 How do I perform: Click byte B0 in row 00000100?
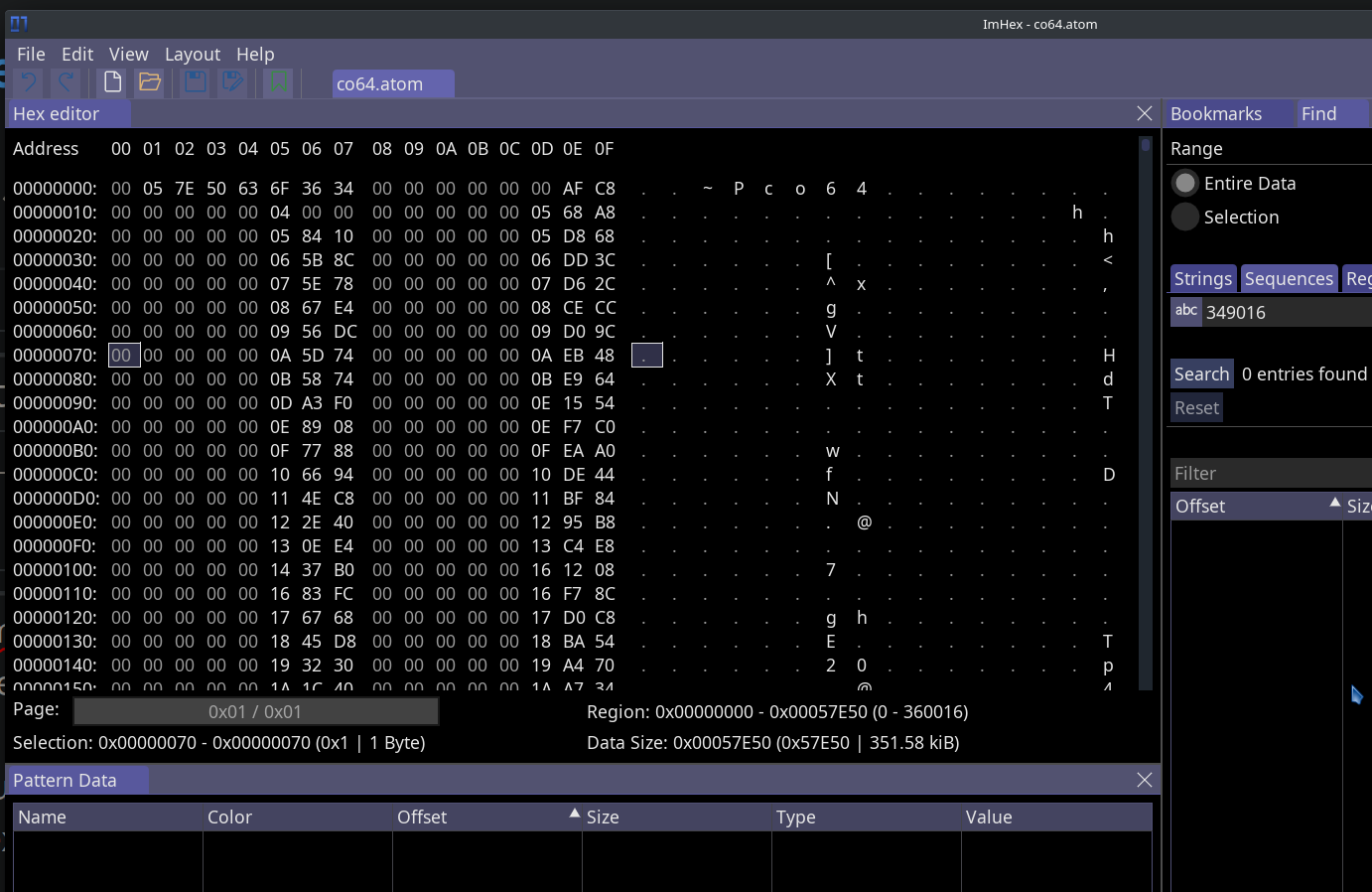point(343,569)
